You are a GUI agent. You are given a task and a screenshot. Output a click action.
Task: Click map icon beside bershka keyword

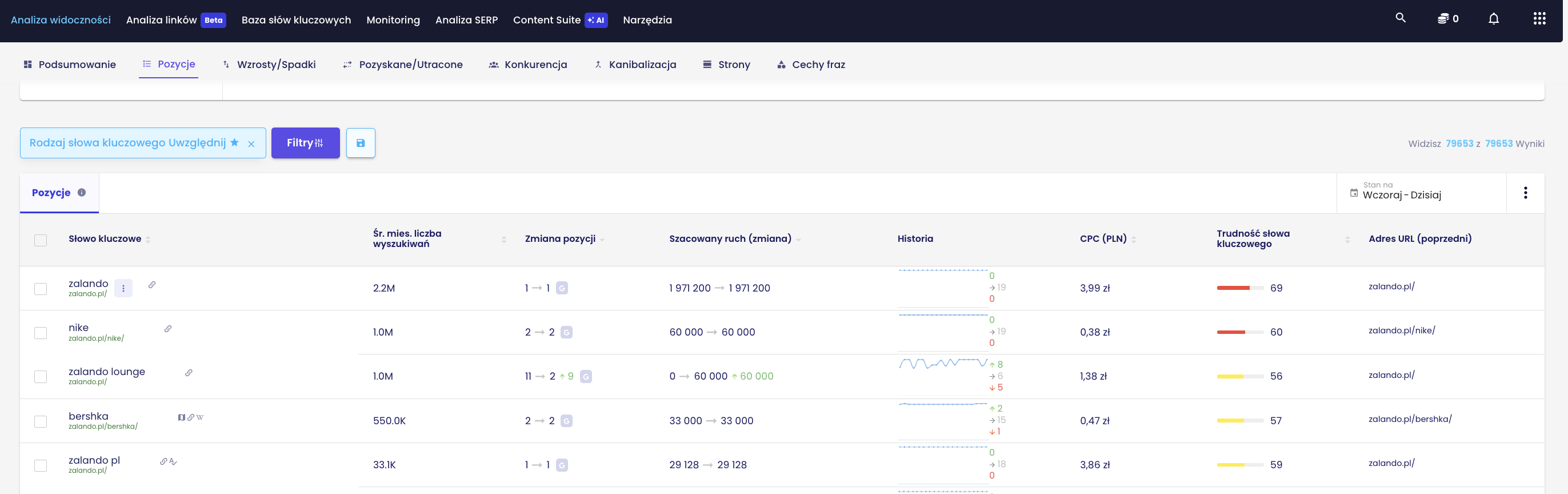tap(181, 417)
